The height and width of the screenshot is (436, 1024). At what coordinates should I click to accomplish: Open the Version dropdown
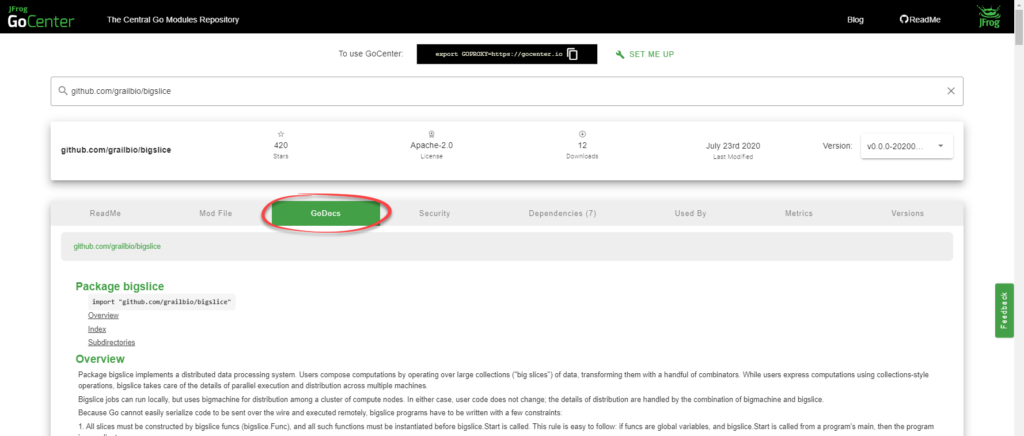(x=906, y=146)
